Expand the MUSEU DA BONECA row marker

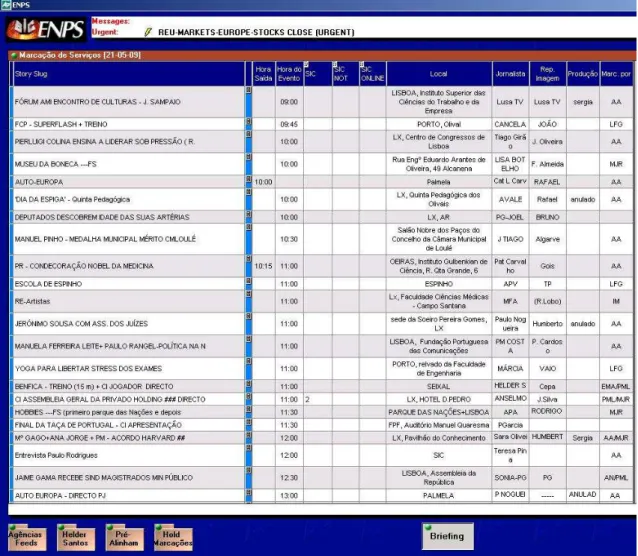tap(249, 157)
